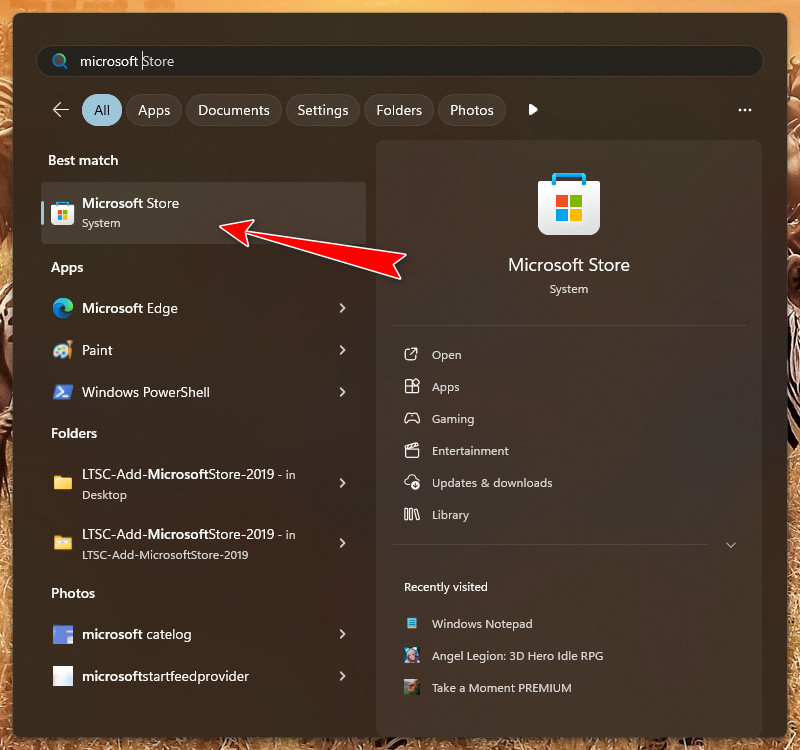Click the search text field

pyautogui.click(x=400, y=61)
